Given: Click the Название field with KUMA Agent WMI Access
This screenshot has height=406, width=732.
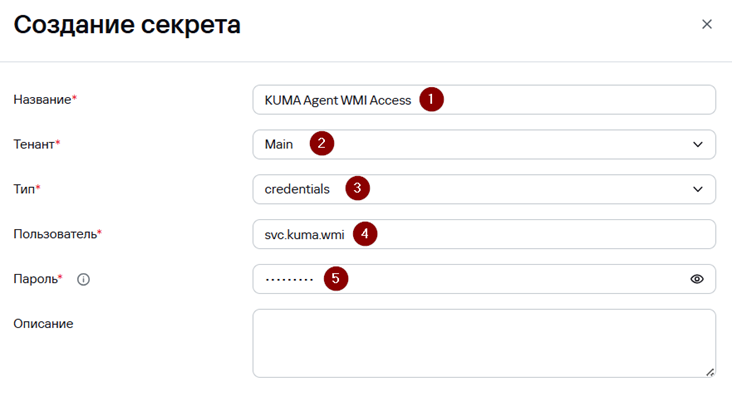Looking at the screenshot, I should (x=484, y=100).
